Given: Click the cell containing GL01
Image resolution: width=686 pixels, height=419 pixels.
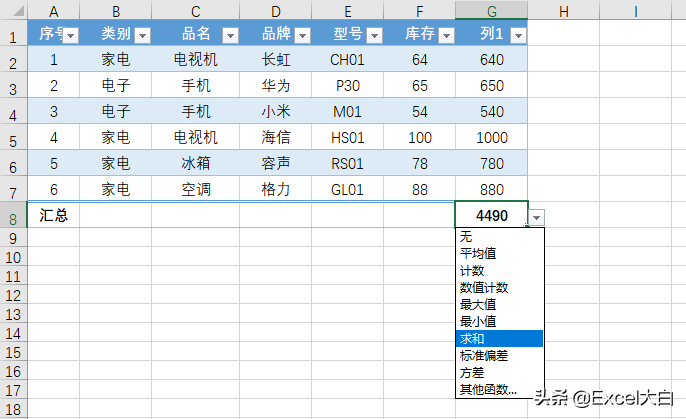Looking at the screenshot, I should click(347, 189).
